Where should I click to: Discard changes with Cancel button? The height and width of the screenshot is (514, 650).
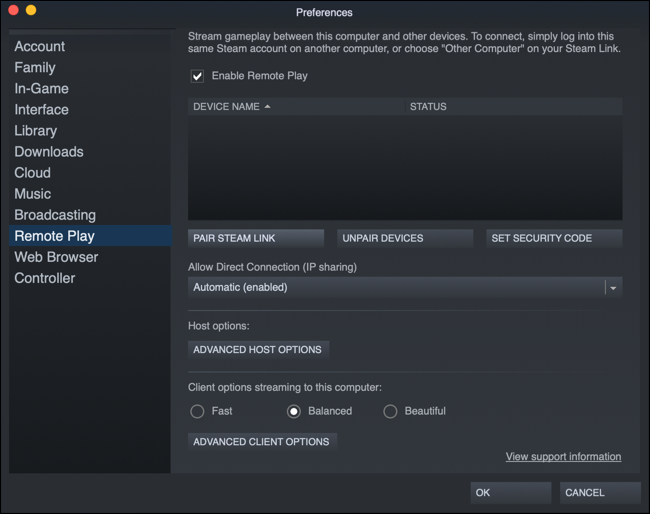point(600,493)
